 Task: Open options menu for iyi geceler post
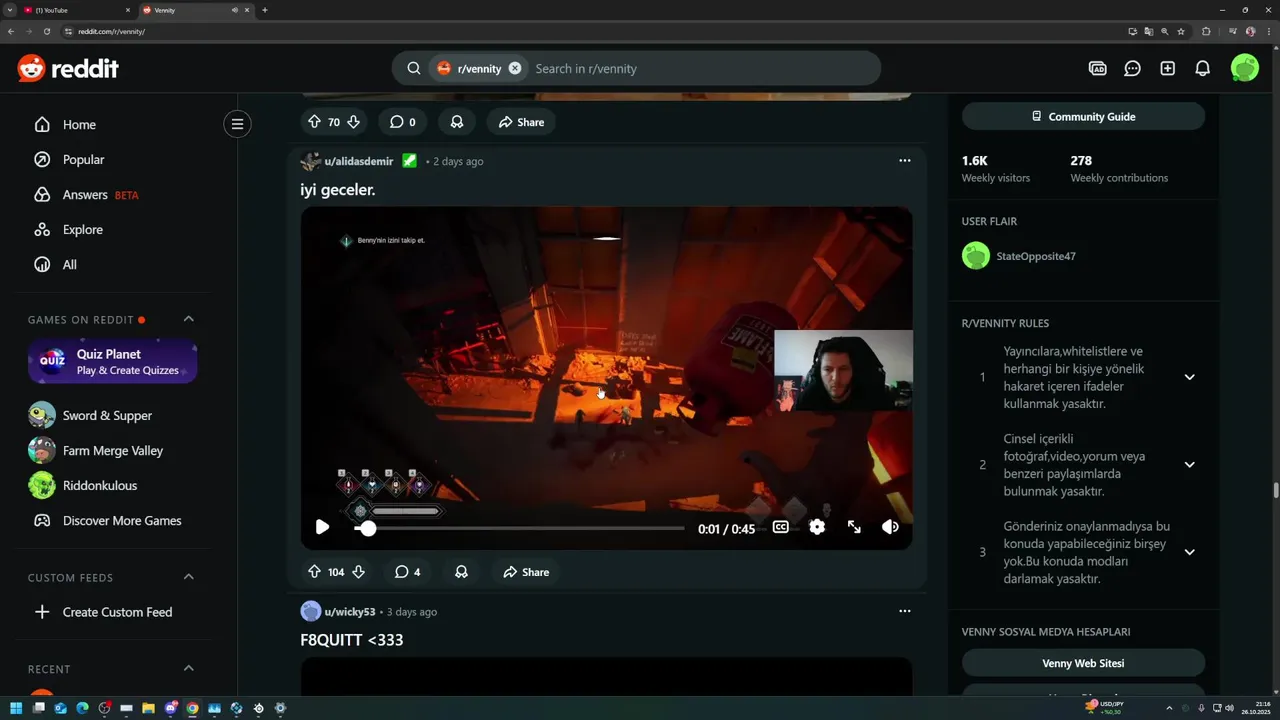coord(904,161)
